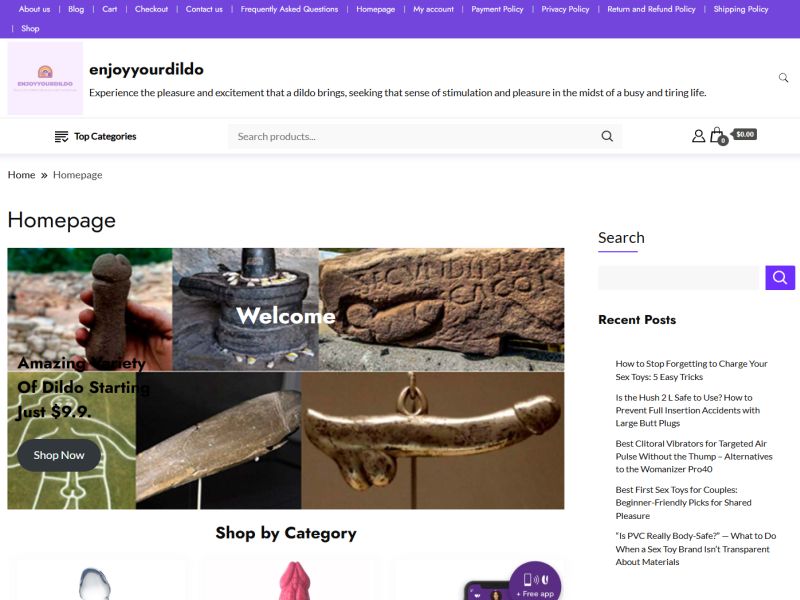Submit product search with magnifier icon
800x600 pixels.
pos(607,136)
